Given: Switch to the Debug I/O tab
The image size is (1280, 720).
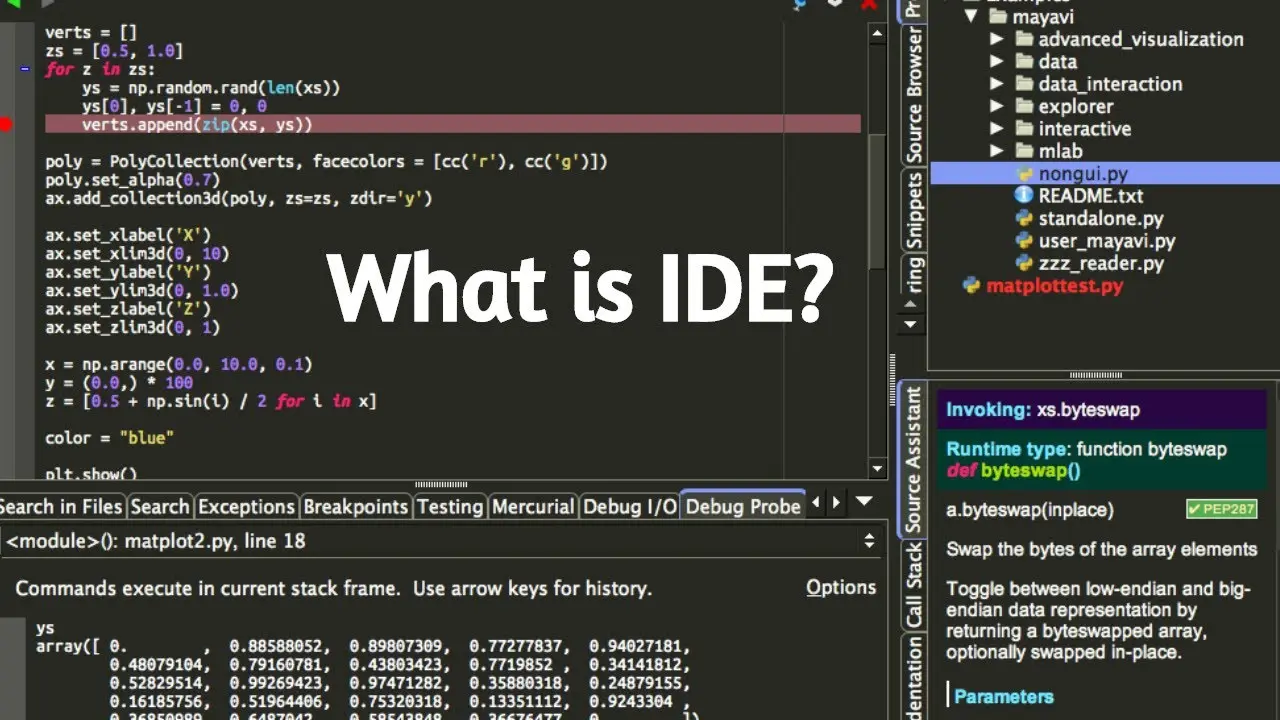Looking at the screenshot, I should pos(630,507).
